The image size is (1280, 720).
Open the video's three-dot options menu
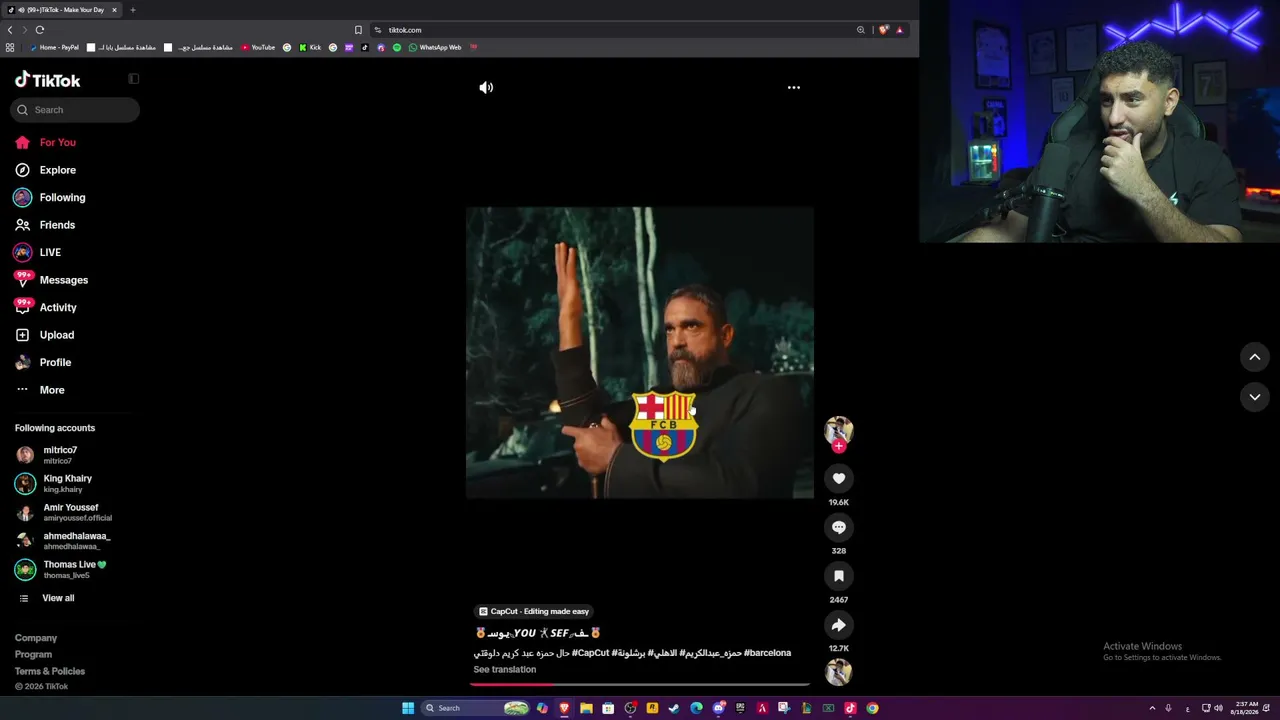pos(794,87)
